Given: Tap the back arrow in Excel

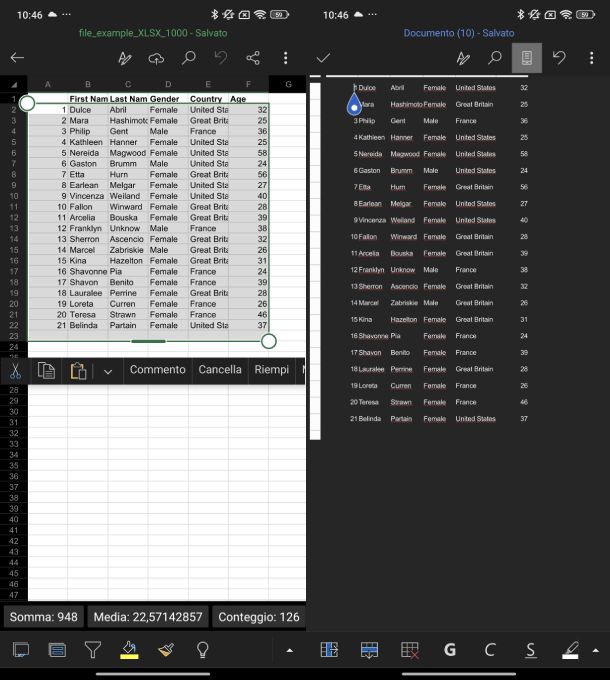Looking at the screenshot, I should 17,58.
